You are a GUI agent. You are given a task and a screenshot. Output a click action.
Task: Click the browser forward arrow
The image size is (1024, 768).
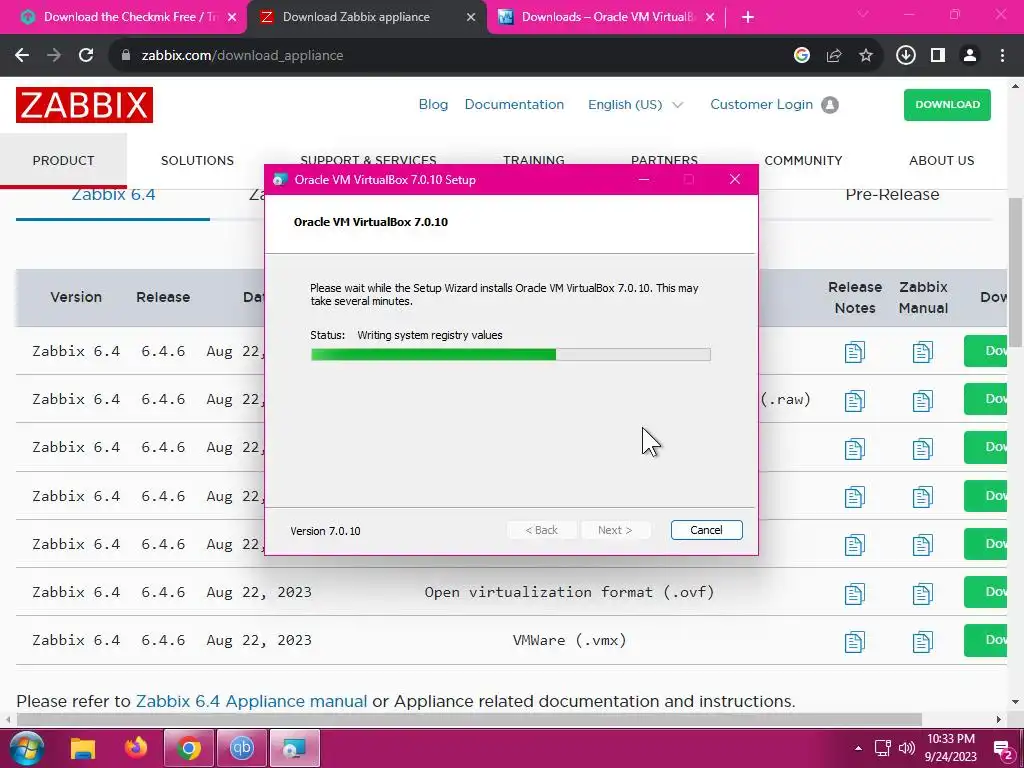pos(54,56)
